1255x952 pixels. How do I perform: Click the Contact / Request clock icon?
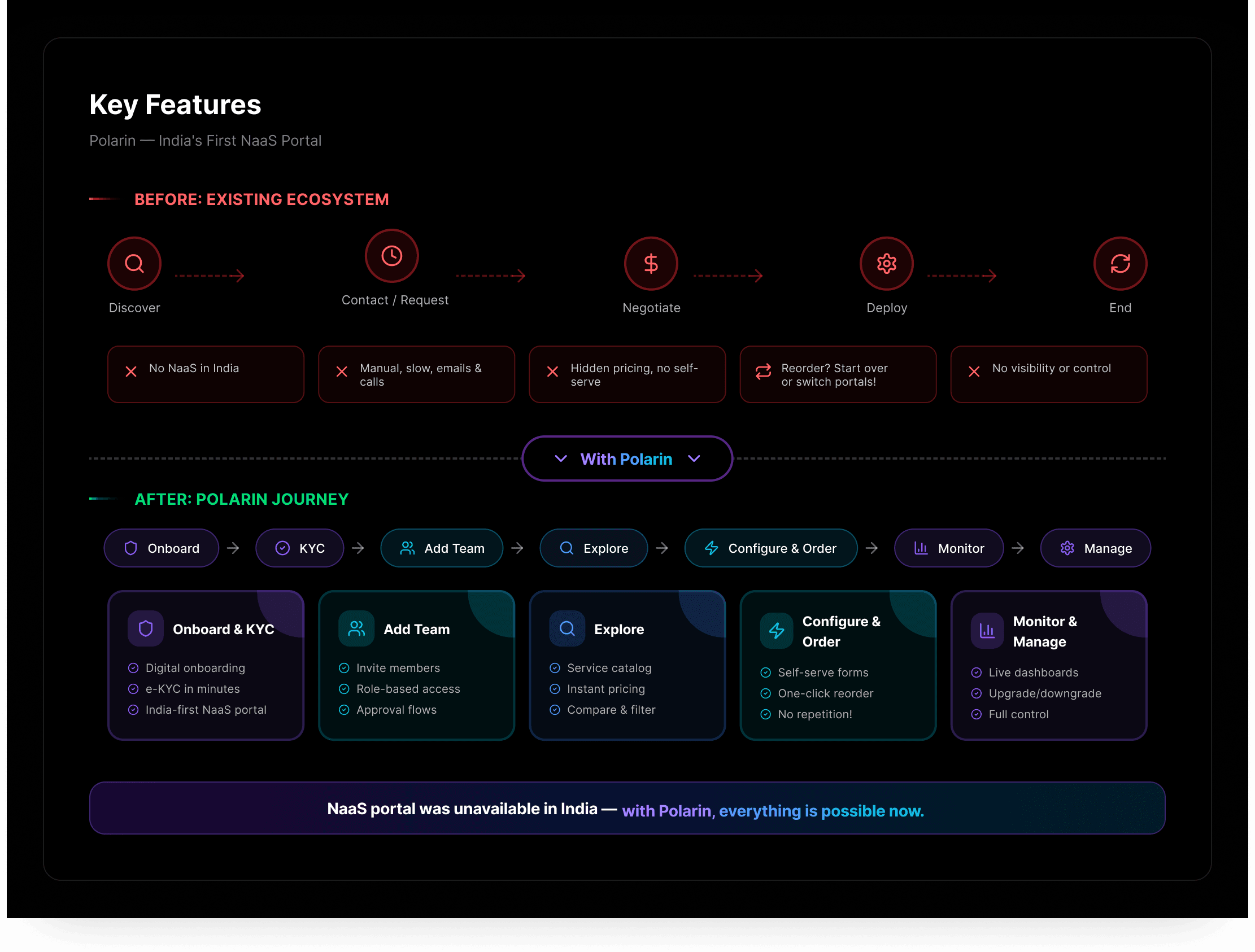pos(391,256)
